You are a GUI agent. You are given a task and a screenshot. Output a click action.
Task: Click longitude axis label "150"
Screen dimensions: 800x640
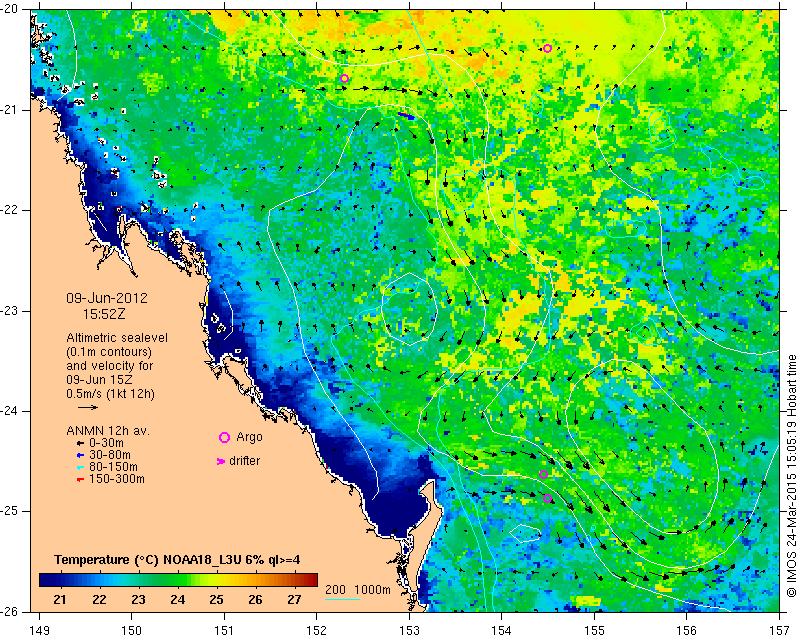[132, 630]
